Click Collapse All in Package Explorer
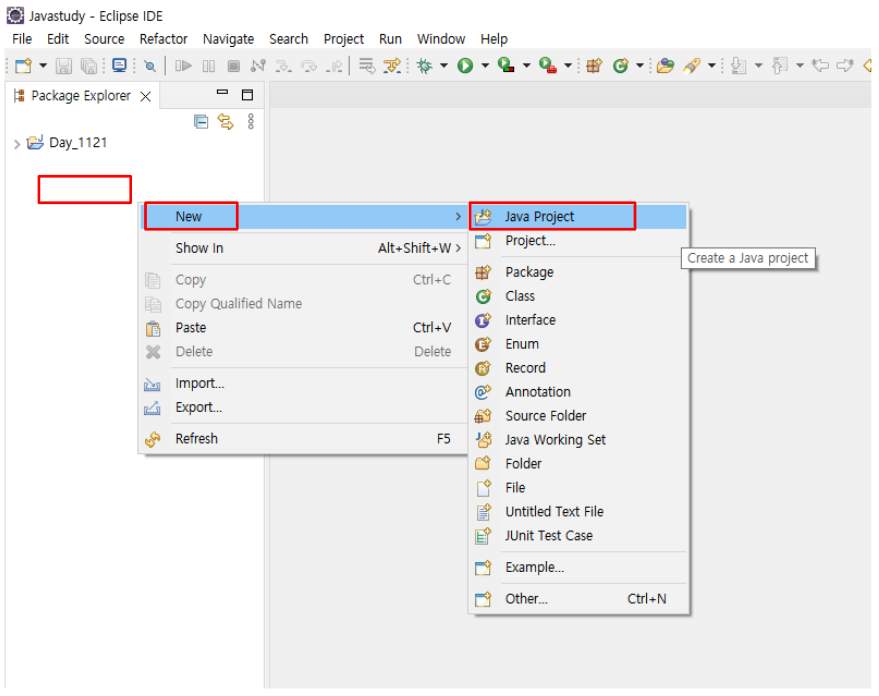 201,122
